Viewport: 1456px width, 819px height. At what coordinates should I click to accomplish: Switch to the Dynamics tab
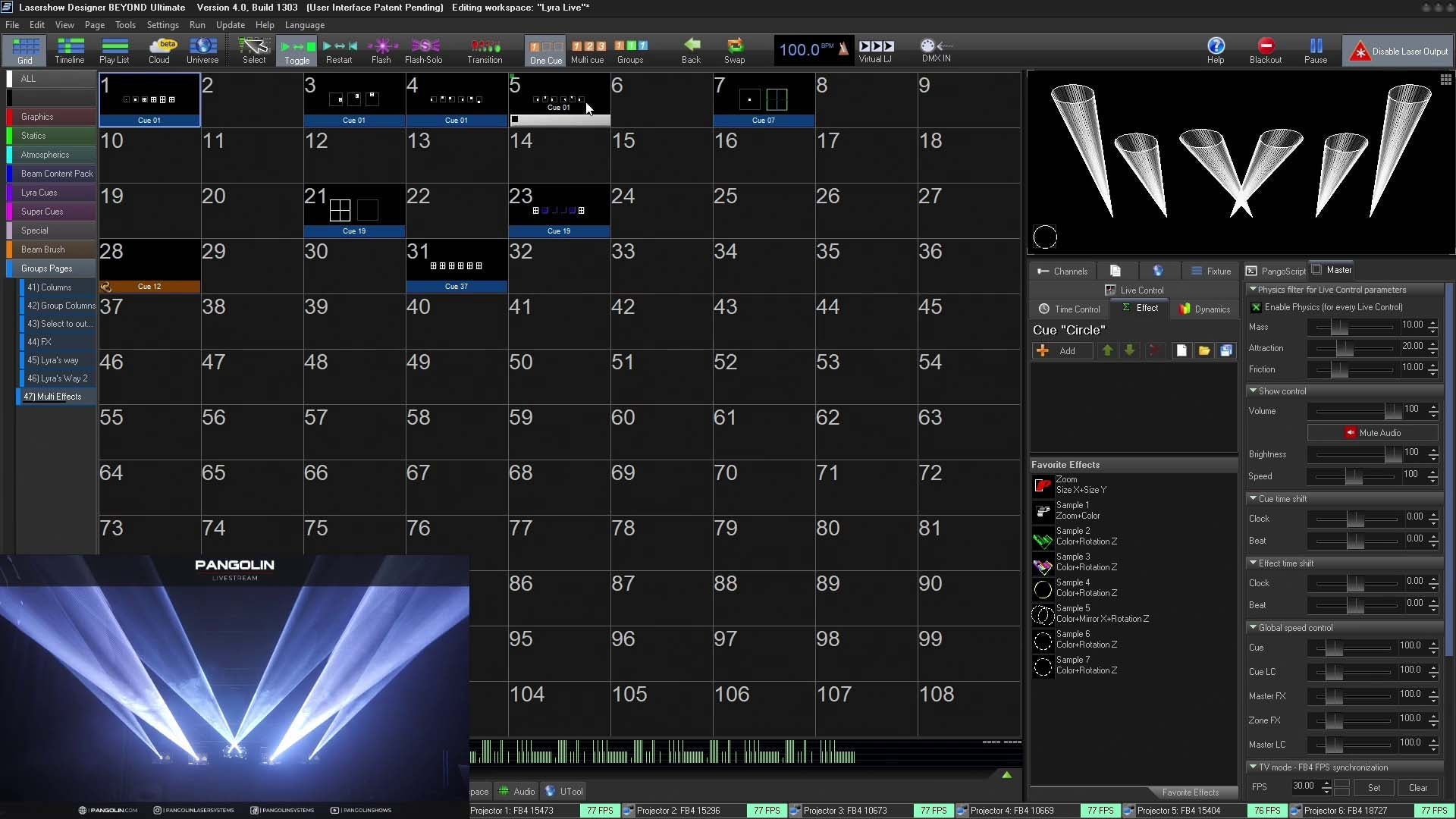pos(1204,309)
